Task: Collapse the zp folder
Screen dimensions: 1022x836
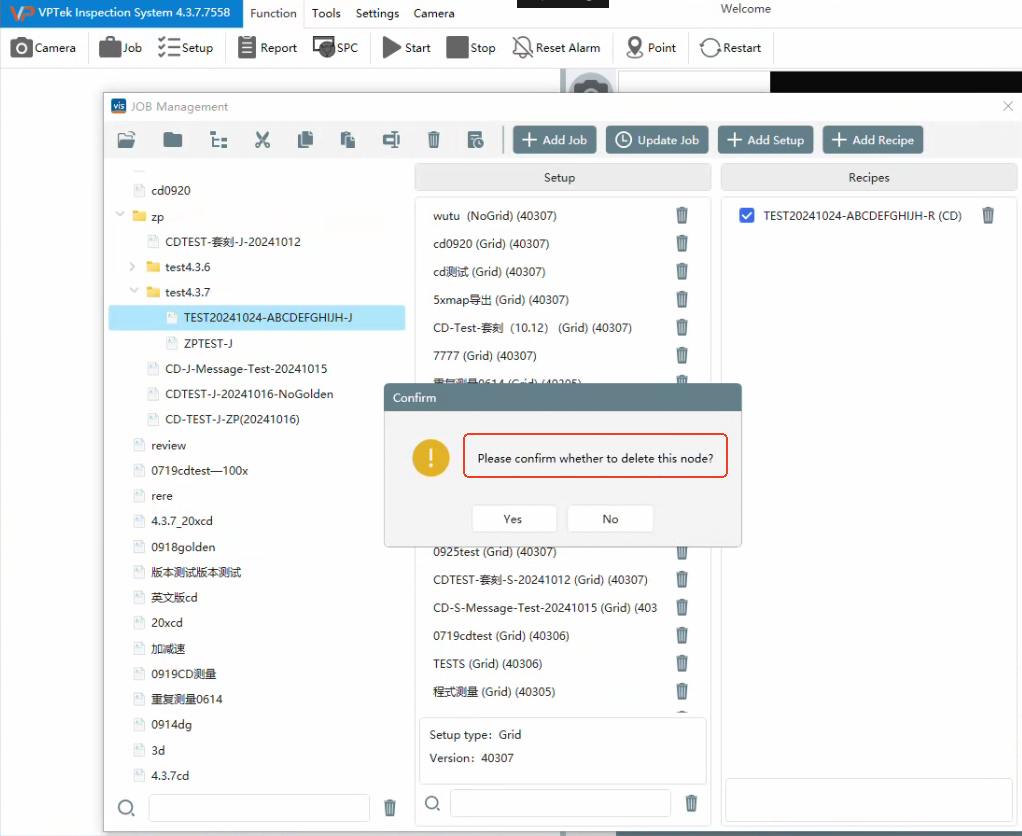Action: tap(120, 214)
